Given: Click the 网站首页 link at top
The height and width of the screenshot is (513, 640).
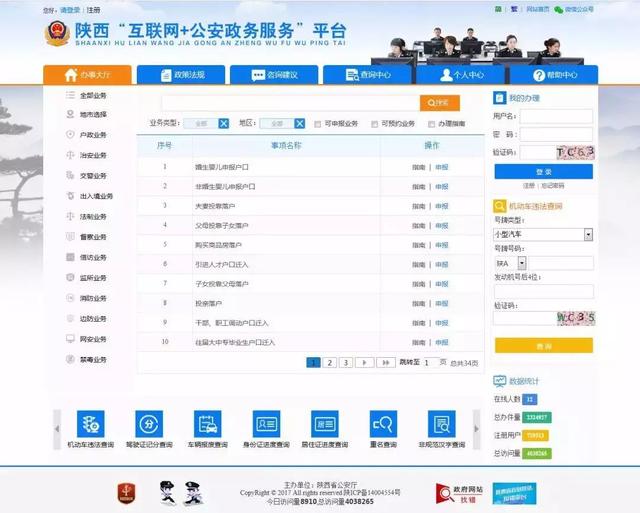Looking at the screenshot, I should (x=538, y=9).
